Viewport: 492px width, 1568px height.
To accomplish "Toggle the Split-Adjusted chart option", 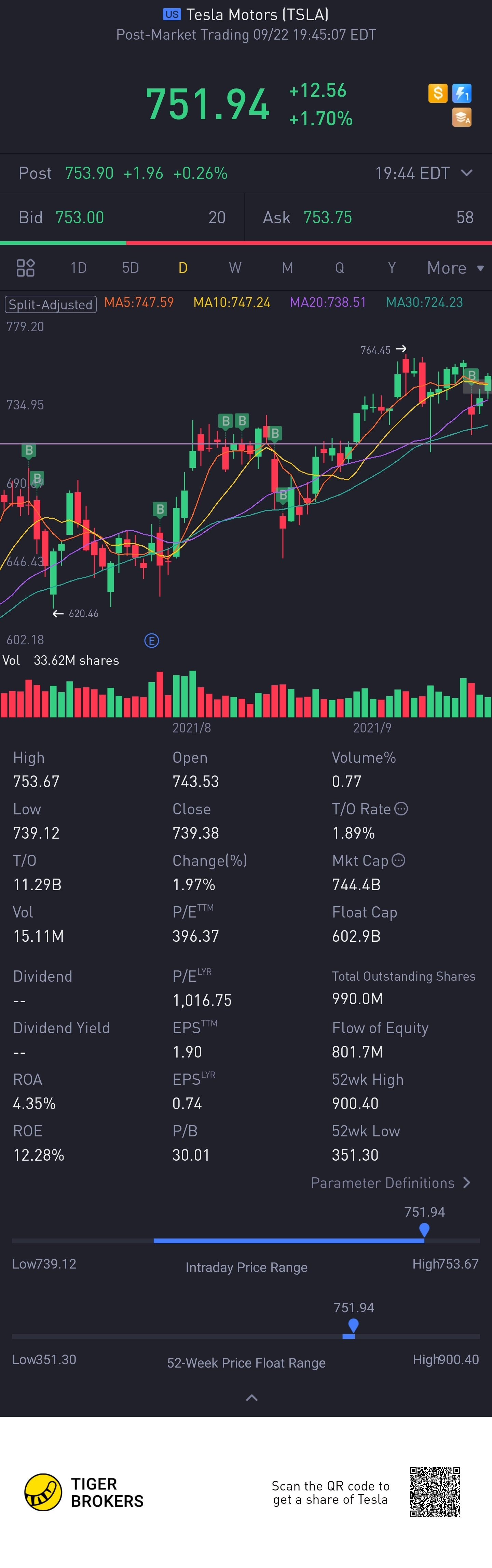I will pos(51,304).
